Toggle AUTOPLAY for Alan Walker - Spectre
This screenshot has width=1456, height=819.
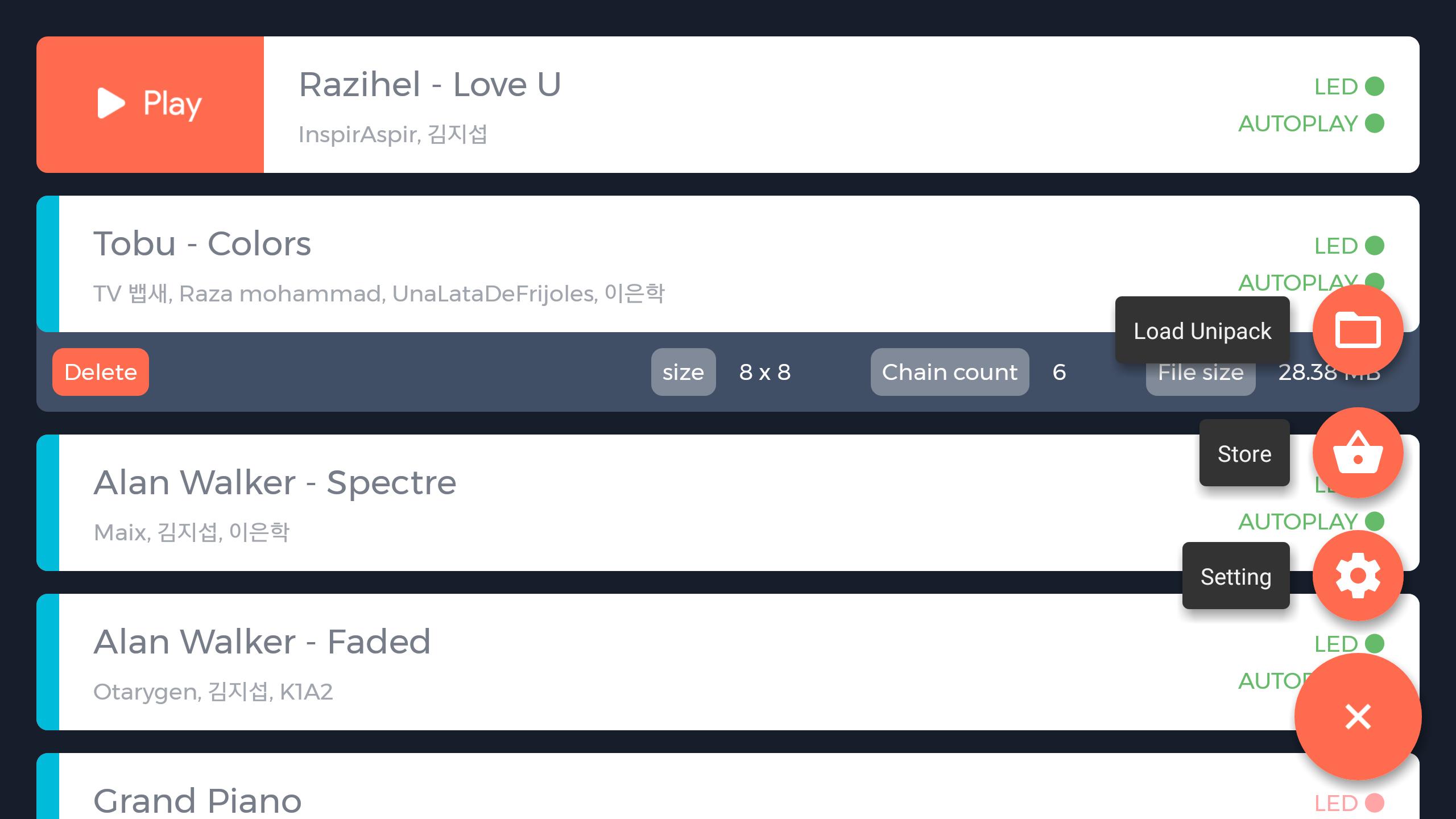[x=1378, y=521]
